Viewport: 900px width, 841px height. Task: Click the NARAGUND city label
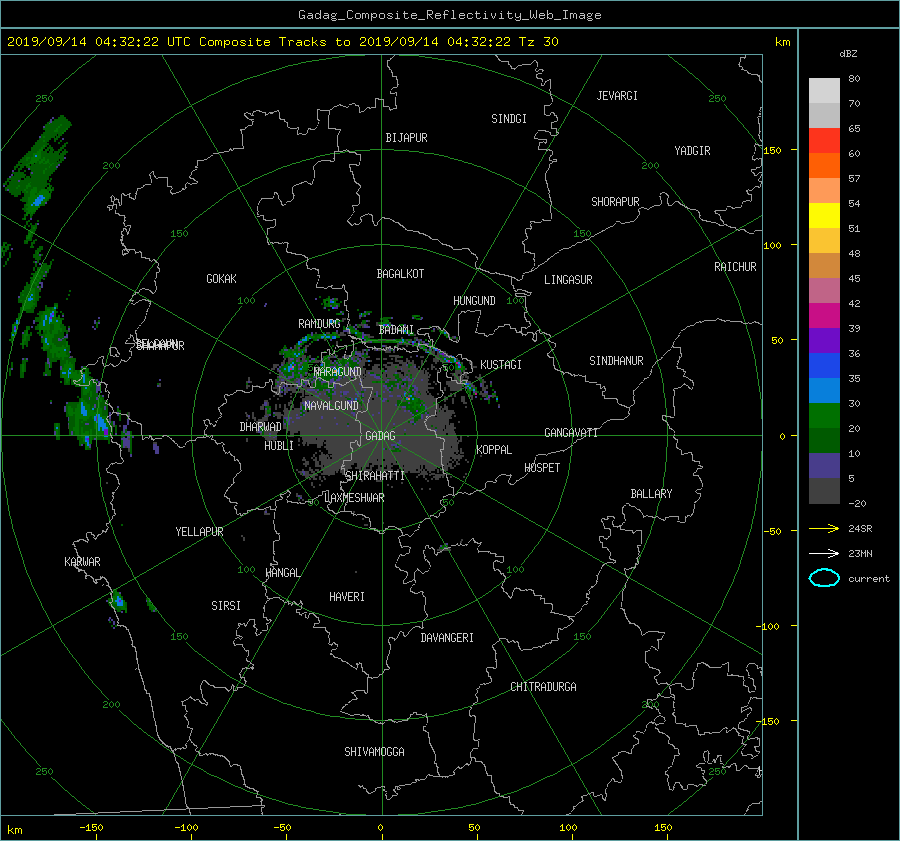pos(338,372)
